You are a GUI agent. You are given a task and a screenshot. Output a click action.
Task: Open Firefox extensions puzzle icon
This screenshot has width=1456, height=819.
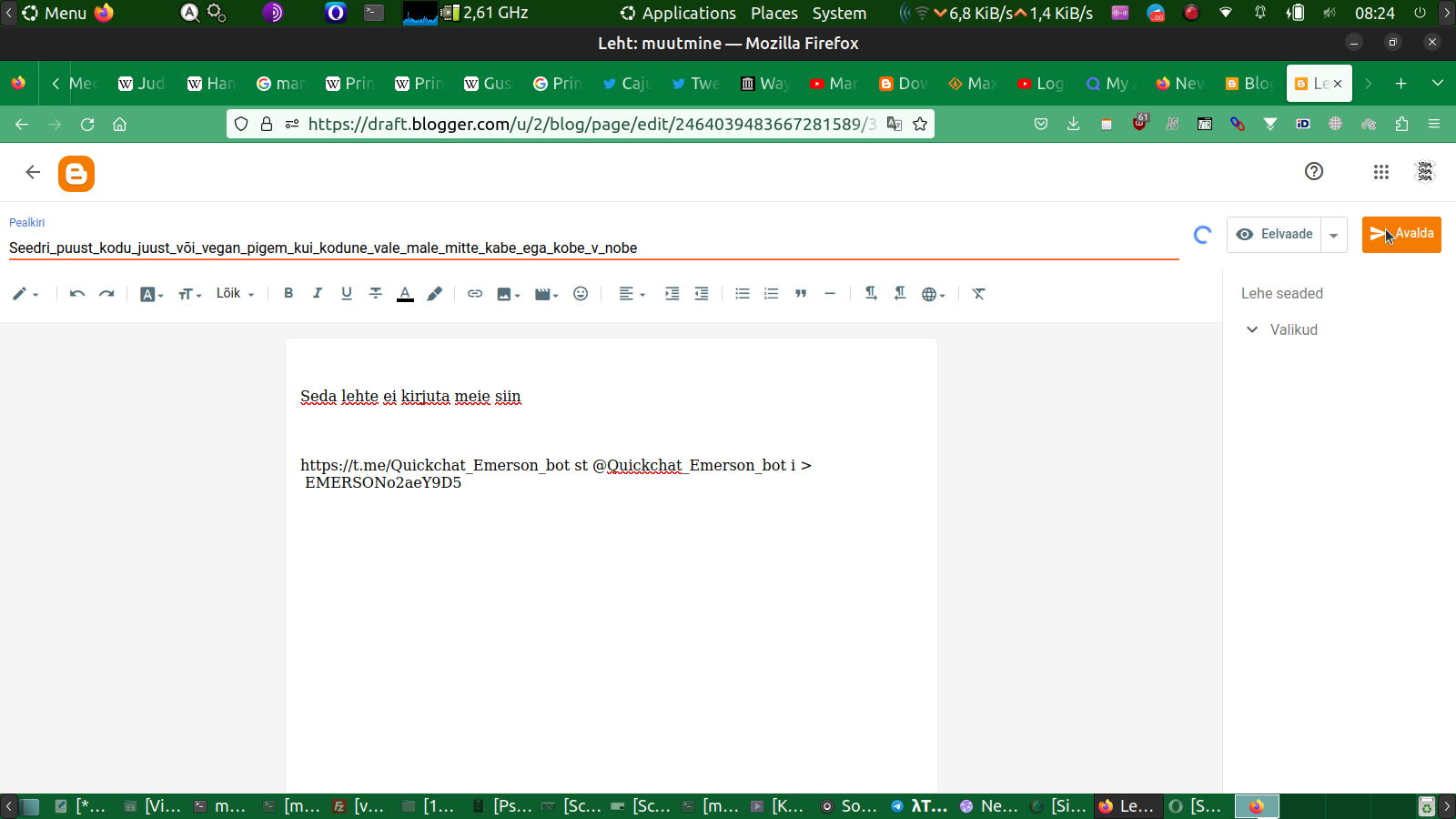1401,125
